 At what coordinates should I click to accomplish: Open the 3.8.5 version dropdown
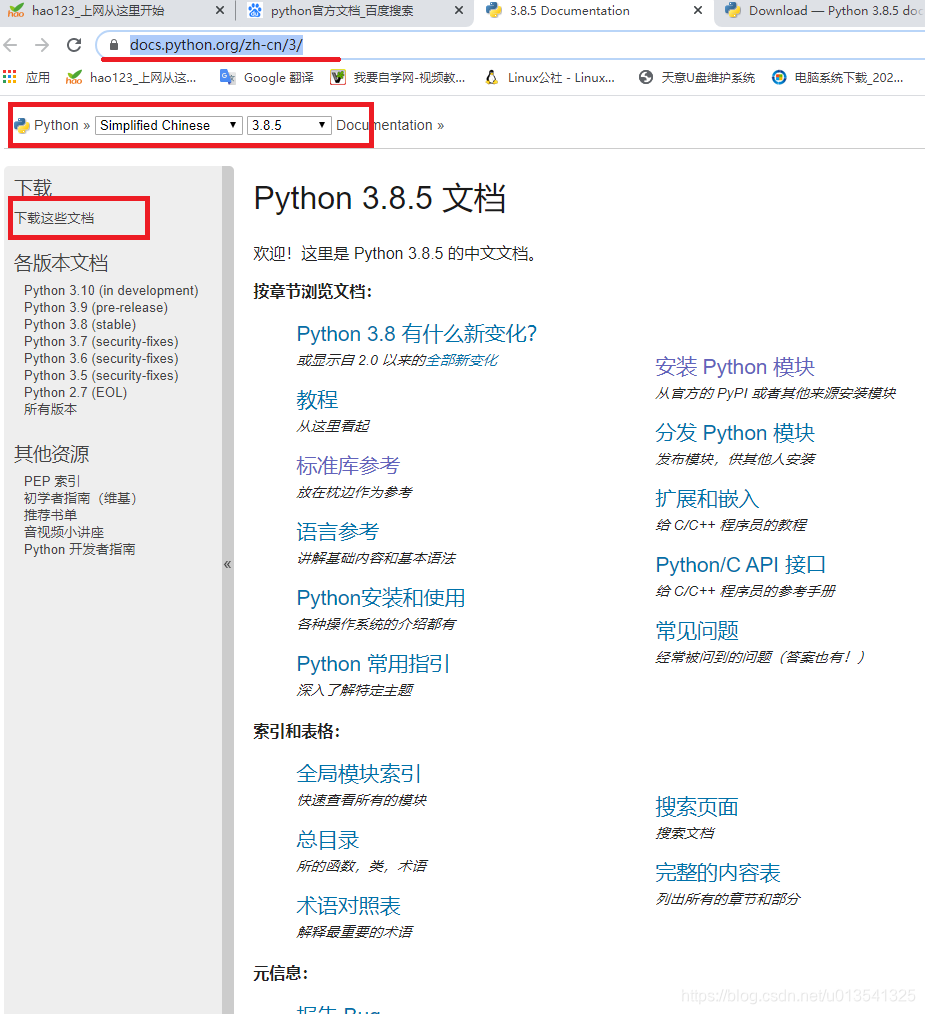tap(289, 125)
